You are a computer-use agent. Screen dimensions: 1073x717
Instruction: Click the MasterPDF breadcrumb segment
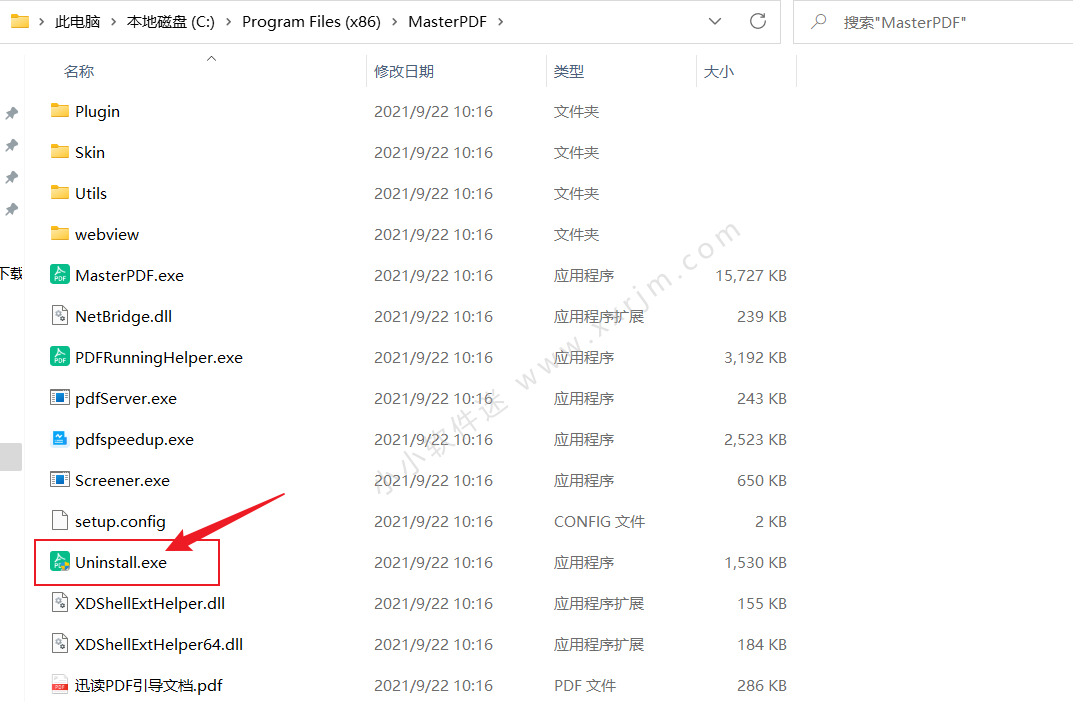pos(448,22)
